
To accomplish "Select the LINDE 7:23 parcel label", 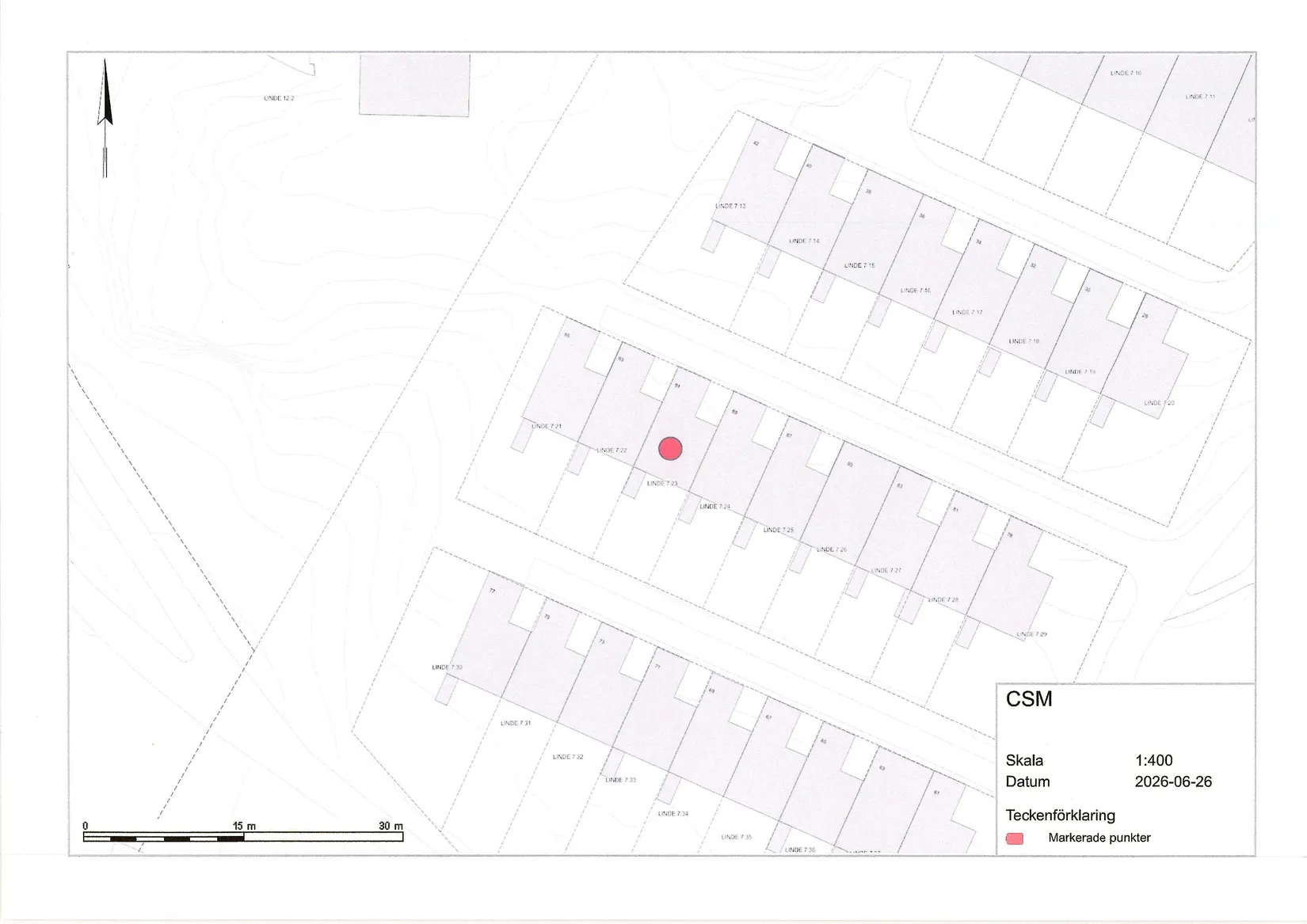I will [x=662, y=483].
